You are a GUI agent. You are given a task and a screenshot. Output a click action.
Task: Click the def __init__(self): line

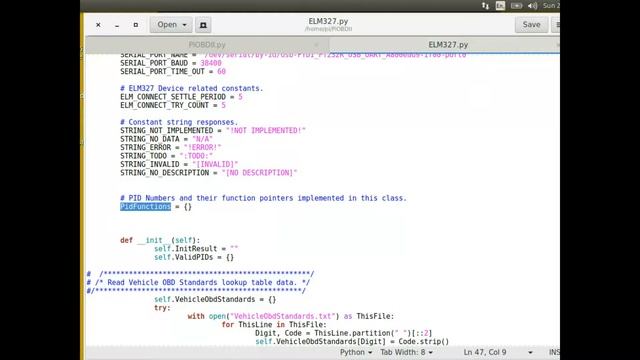click(x=160, y=240)
